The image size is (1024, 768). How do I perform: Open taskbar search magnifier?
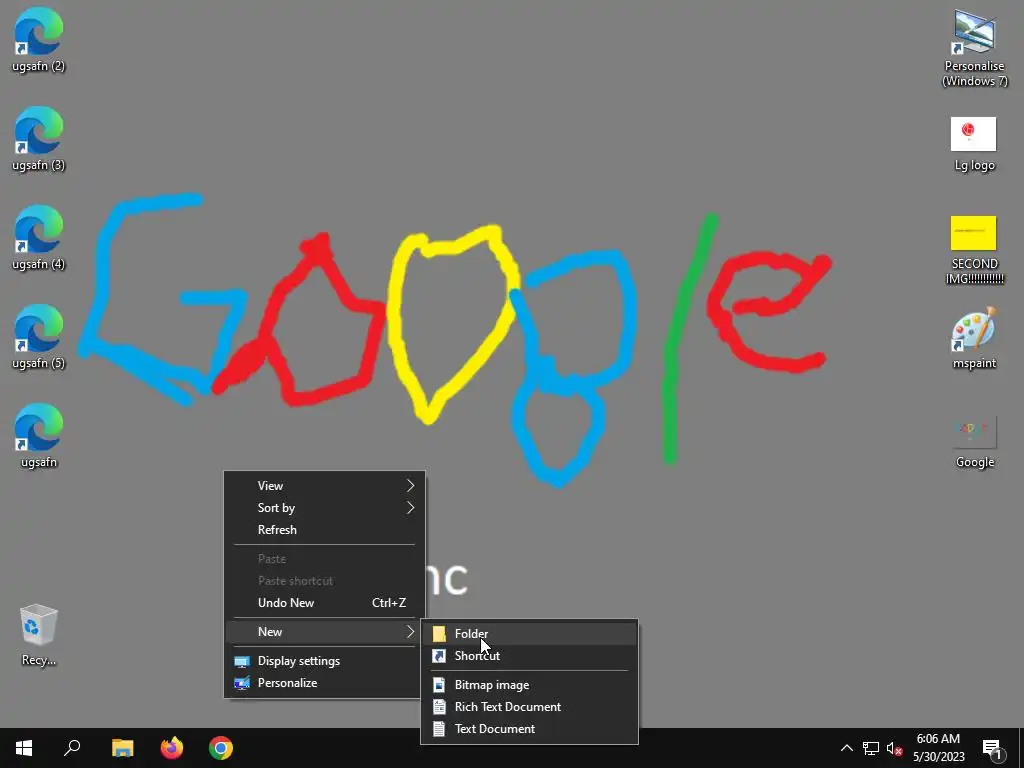click(72, 748)
